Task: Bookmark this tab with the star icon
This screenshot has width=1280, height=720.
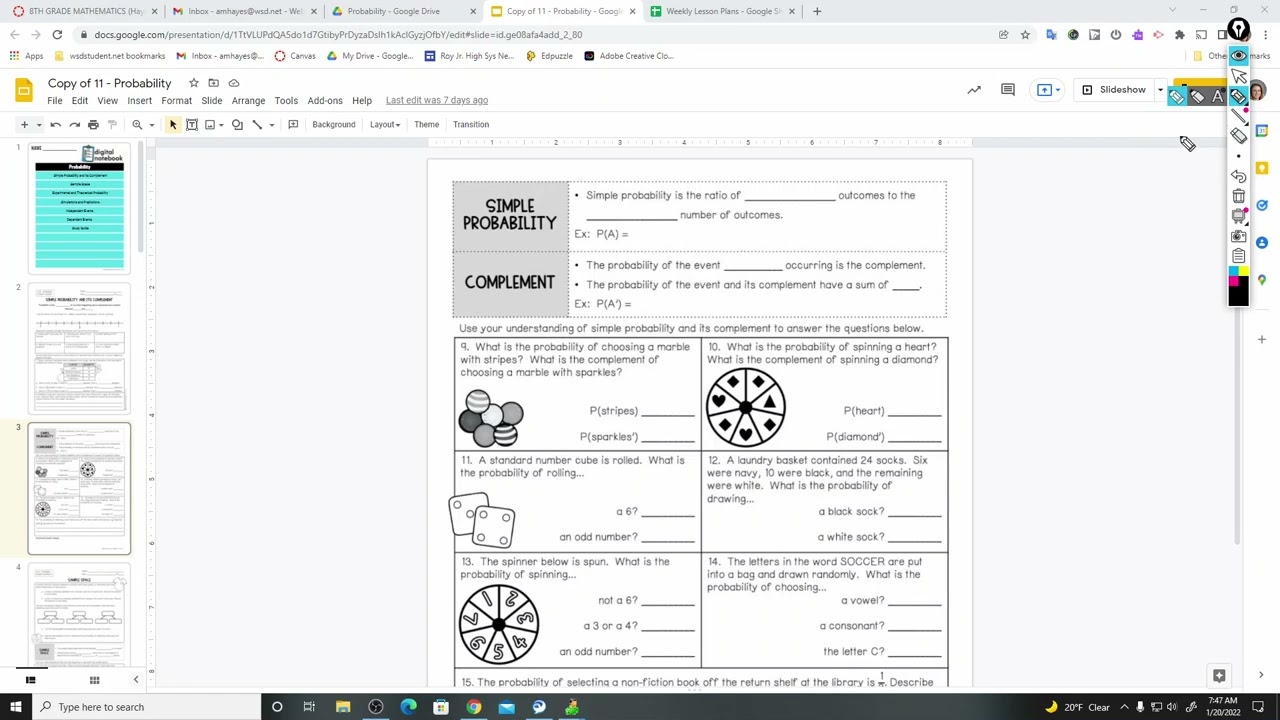Action: click(1025, 35)
